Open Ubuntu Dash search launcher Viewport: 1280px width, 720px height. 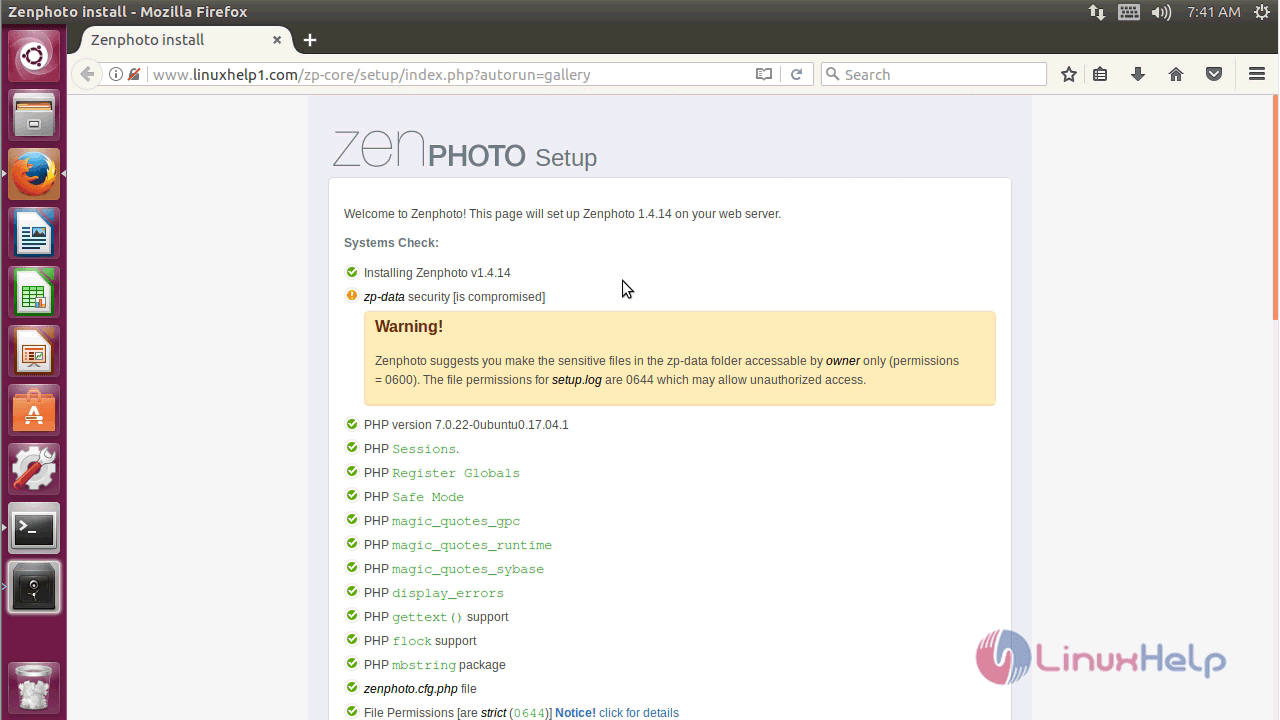(34, 56)
